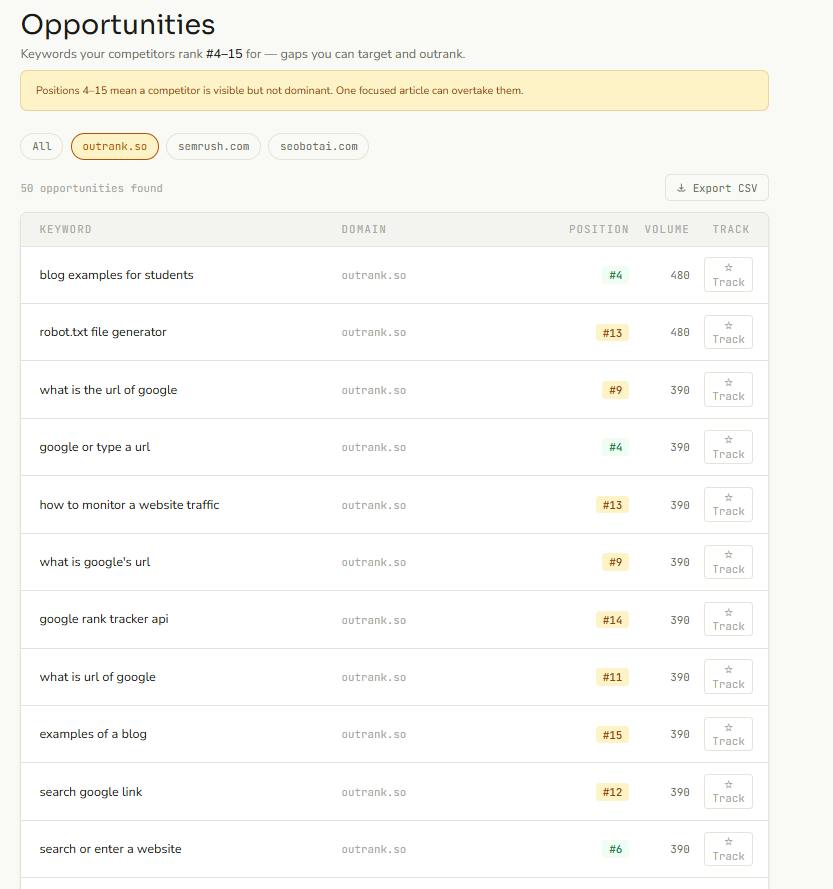Filter by semrush.com domain
833x889 pixels.
(213, 146)
